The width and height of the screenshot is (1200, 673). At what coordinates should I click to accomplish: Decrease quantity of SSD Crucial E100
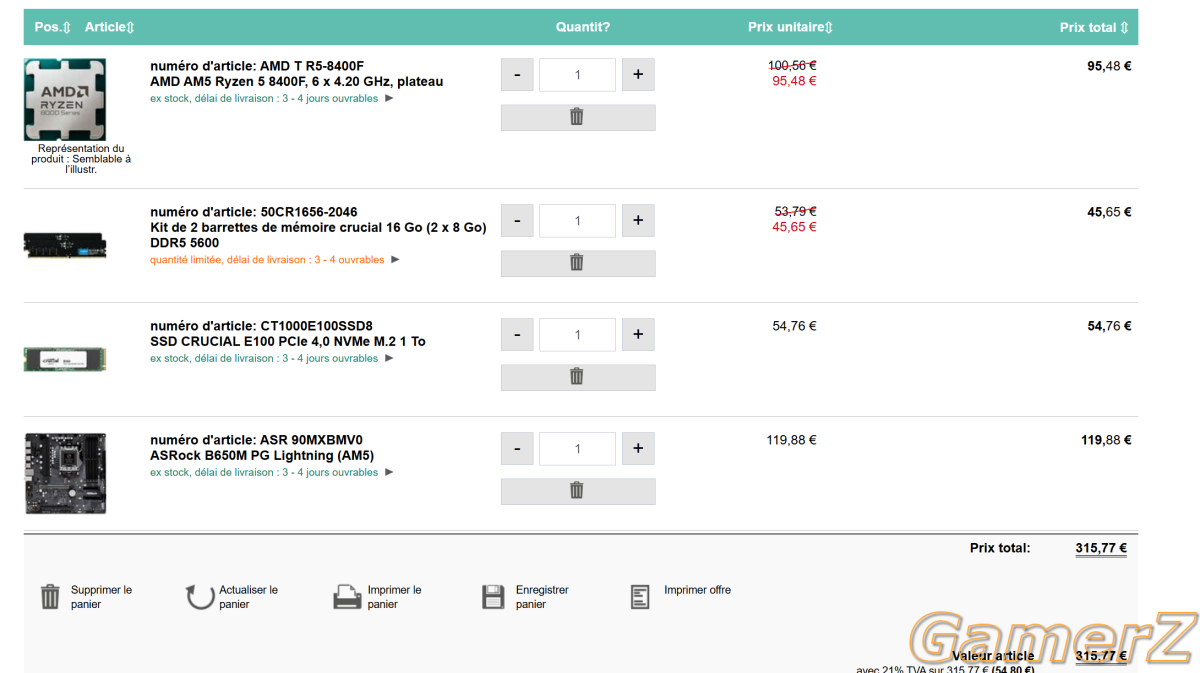517,335
